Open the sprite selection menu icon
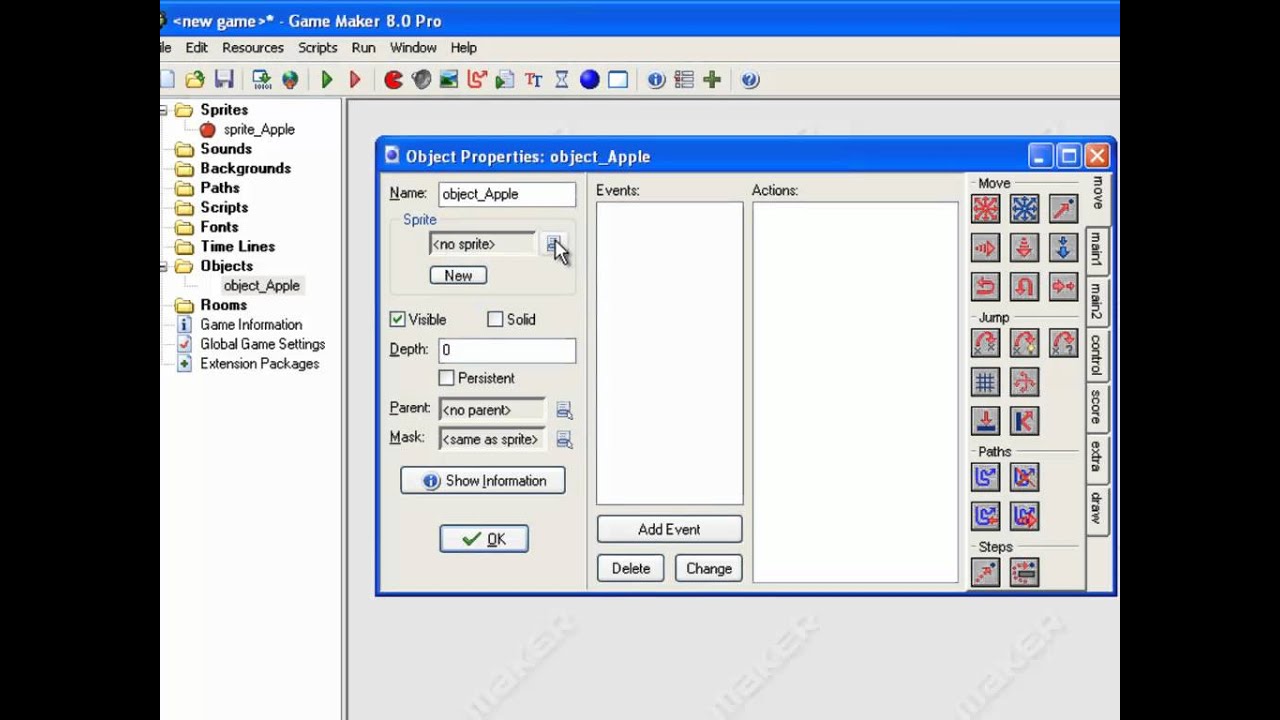1280x720 pixels. pyautogui.click(x=554, y=244)
